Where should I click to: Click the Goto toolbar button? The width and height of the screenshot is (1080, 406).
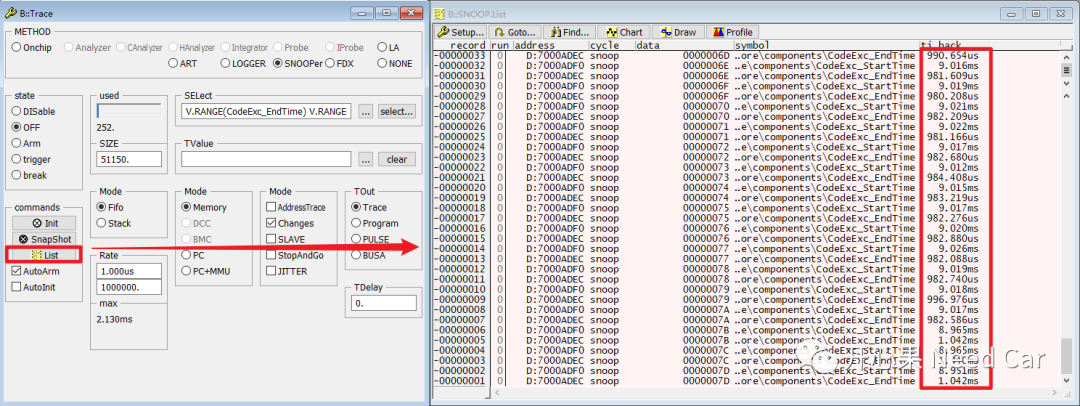click(516, 32)
